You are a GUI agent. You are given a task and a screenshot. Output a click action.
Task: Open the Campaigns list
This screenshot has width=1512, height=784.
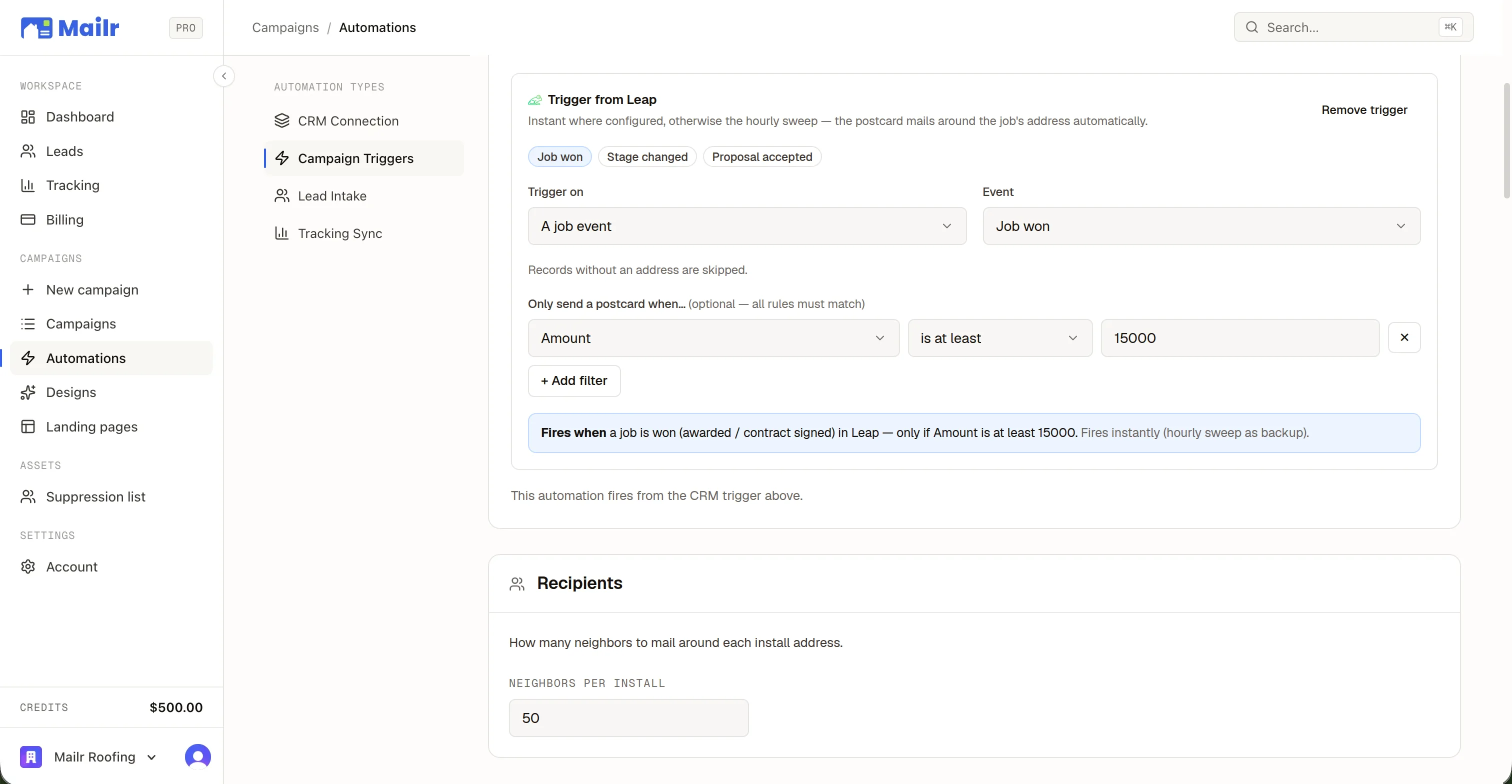coord(111,324)
